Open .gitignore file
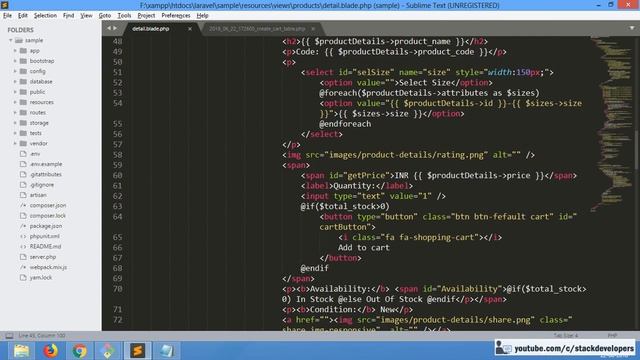 [42, 184]
